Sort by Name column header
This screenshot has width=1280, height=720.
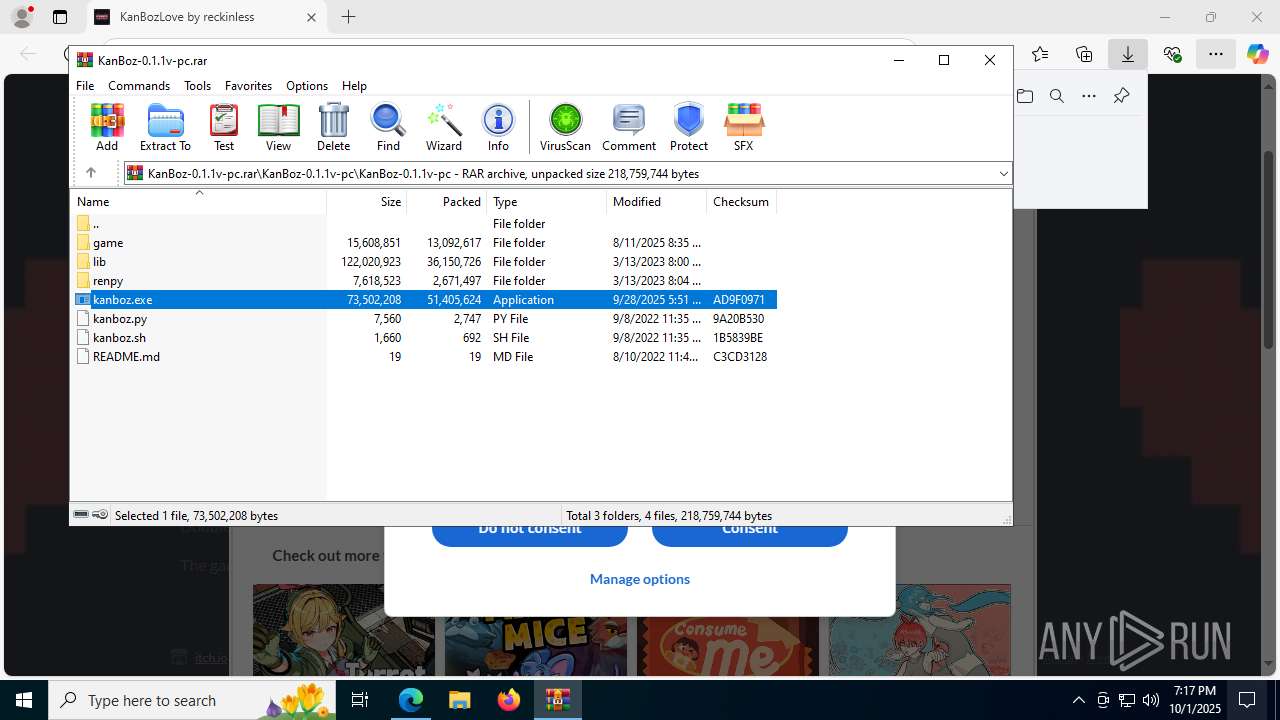pyautogui.click(x=198, y=202)
